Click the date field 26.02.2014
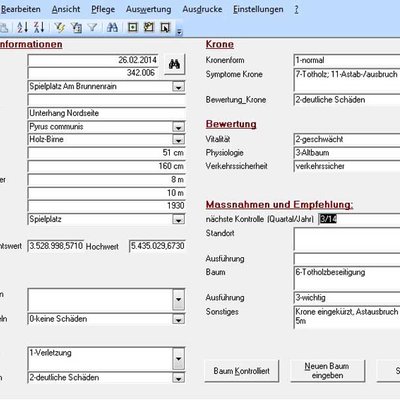 (93, 60)
